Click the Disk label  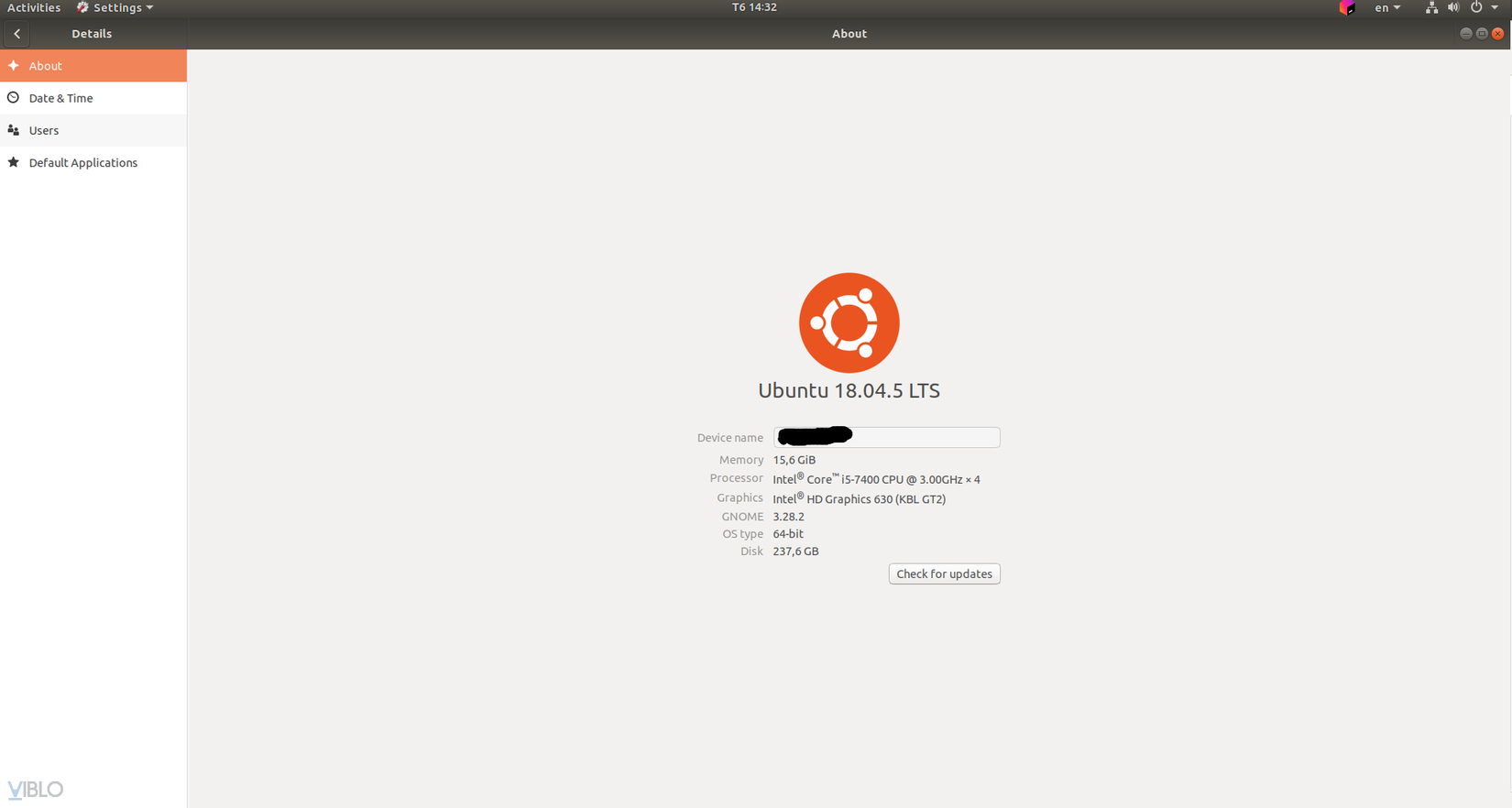[x=751, y=551]
